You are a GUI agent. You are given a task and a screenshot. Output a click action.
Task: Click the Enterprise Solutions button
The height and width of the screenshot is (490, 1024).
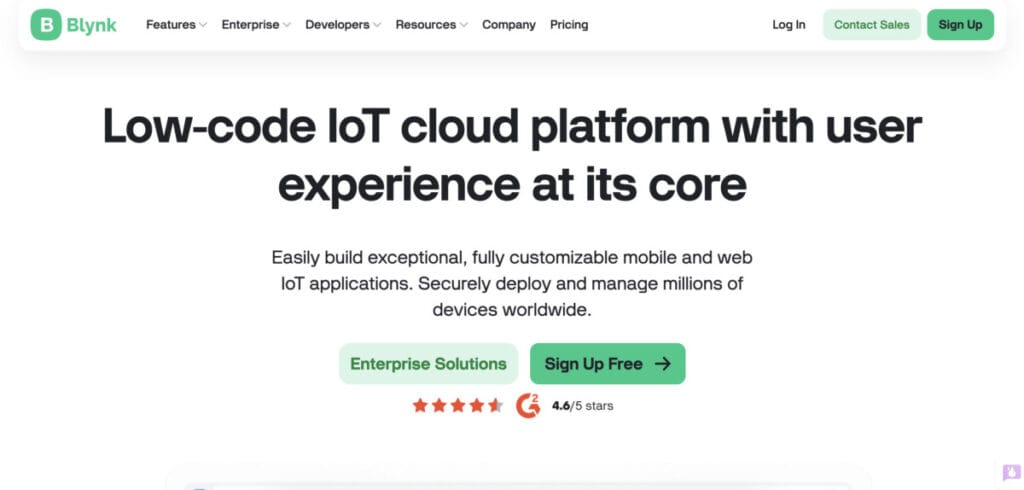click(x=428, y=364)
